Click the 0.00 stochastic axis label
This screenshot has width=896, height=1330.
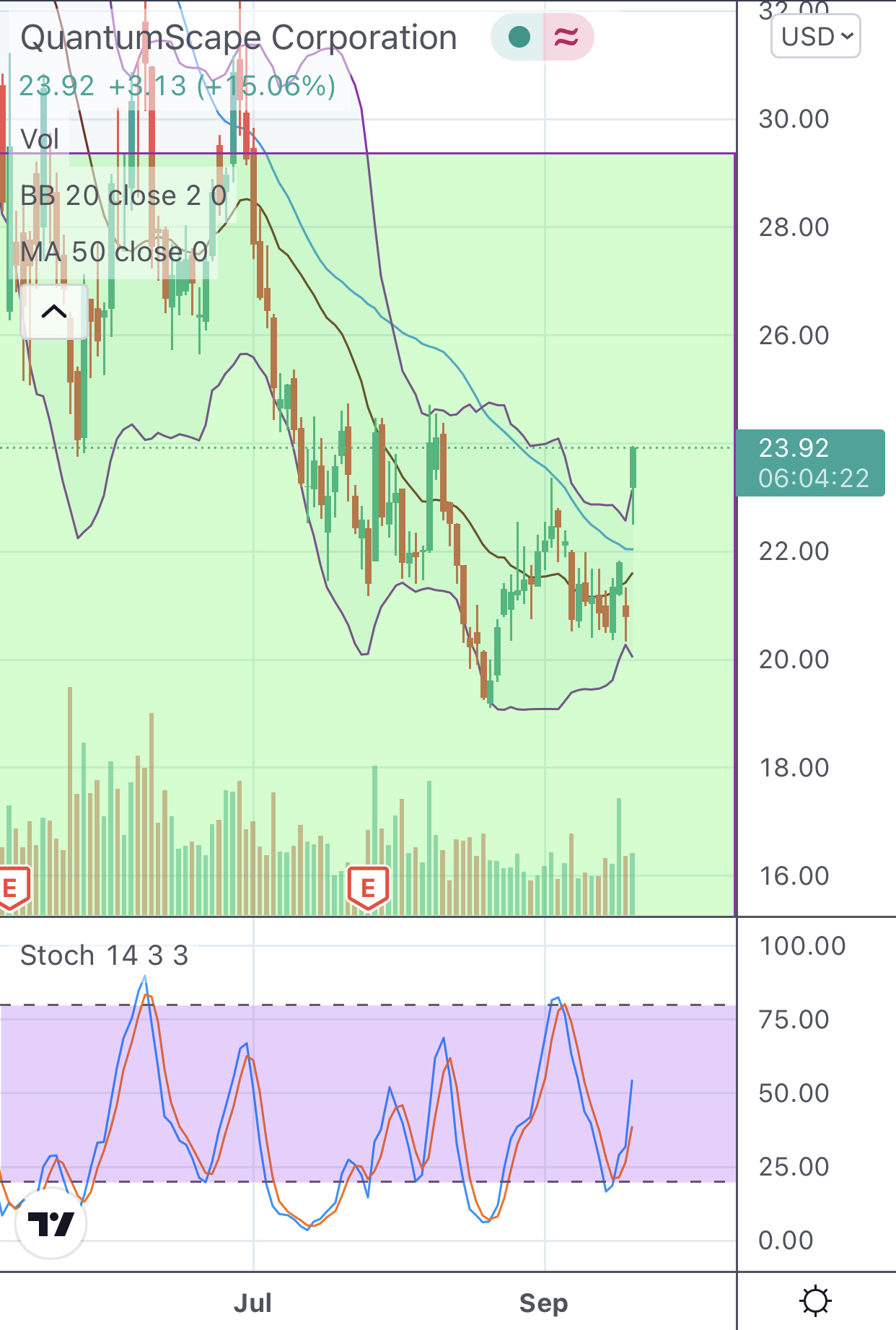(786, 1241)
